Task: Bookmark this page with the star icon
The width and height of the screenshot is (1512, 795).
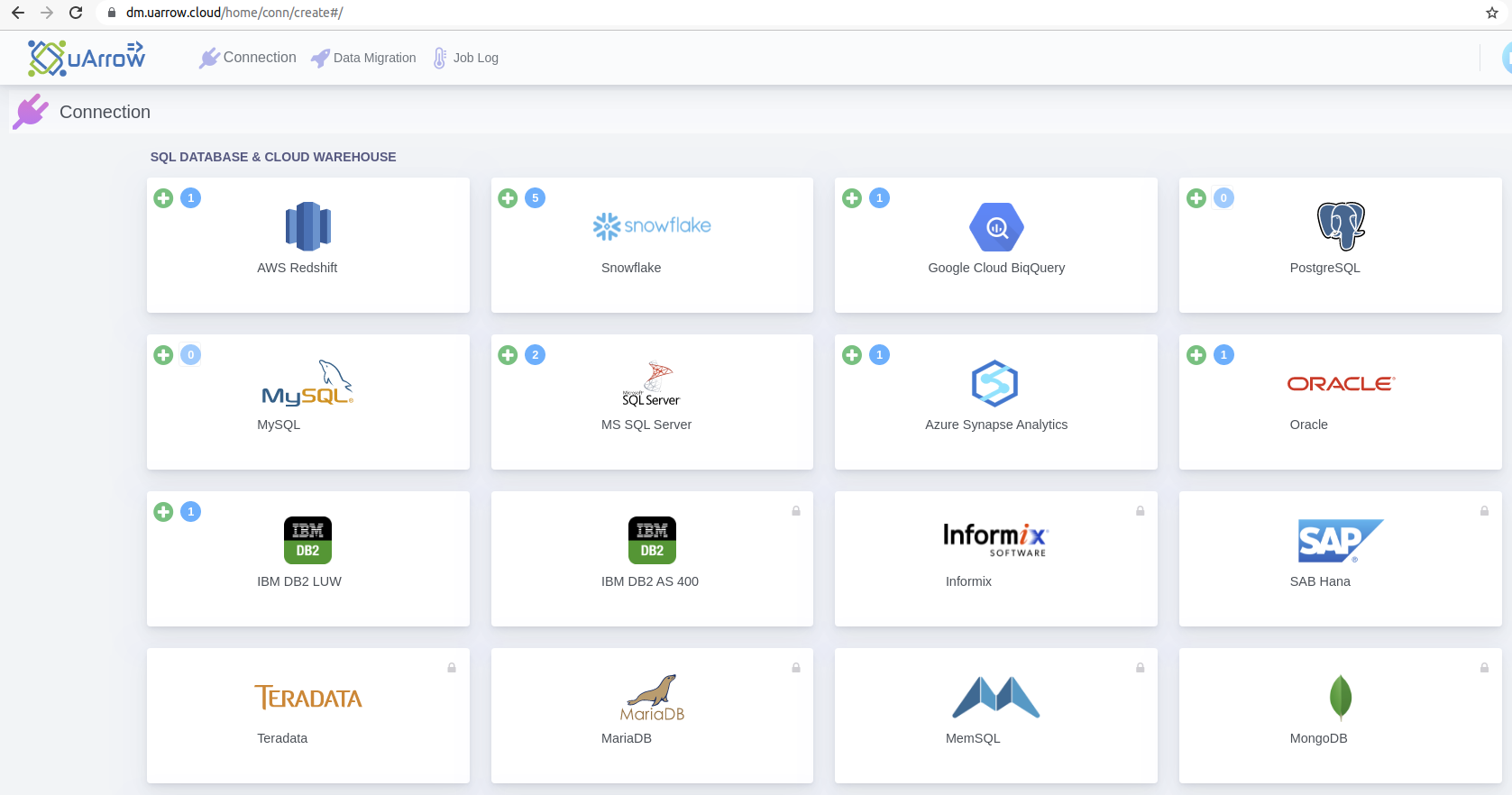Action: pos(1492,13)
